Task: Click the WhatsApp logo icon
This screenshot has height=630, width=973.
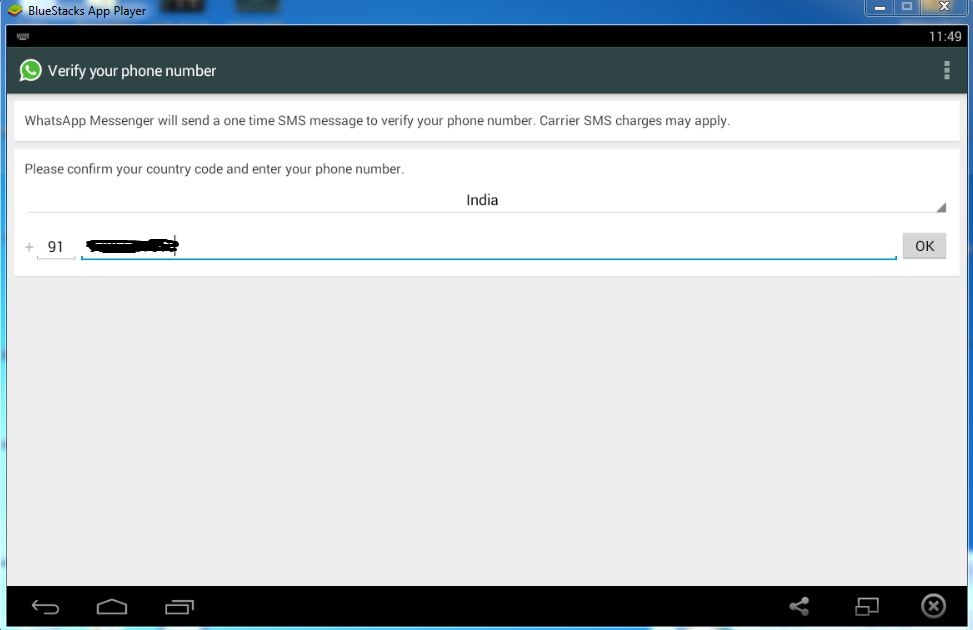Action: 30,70
